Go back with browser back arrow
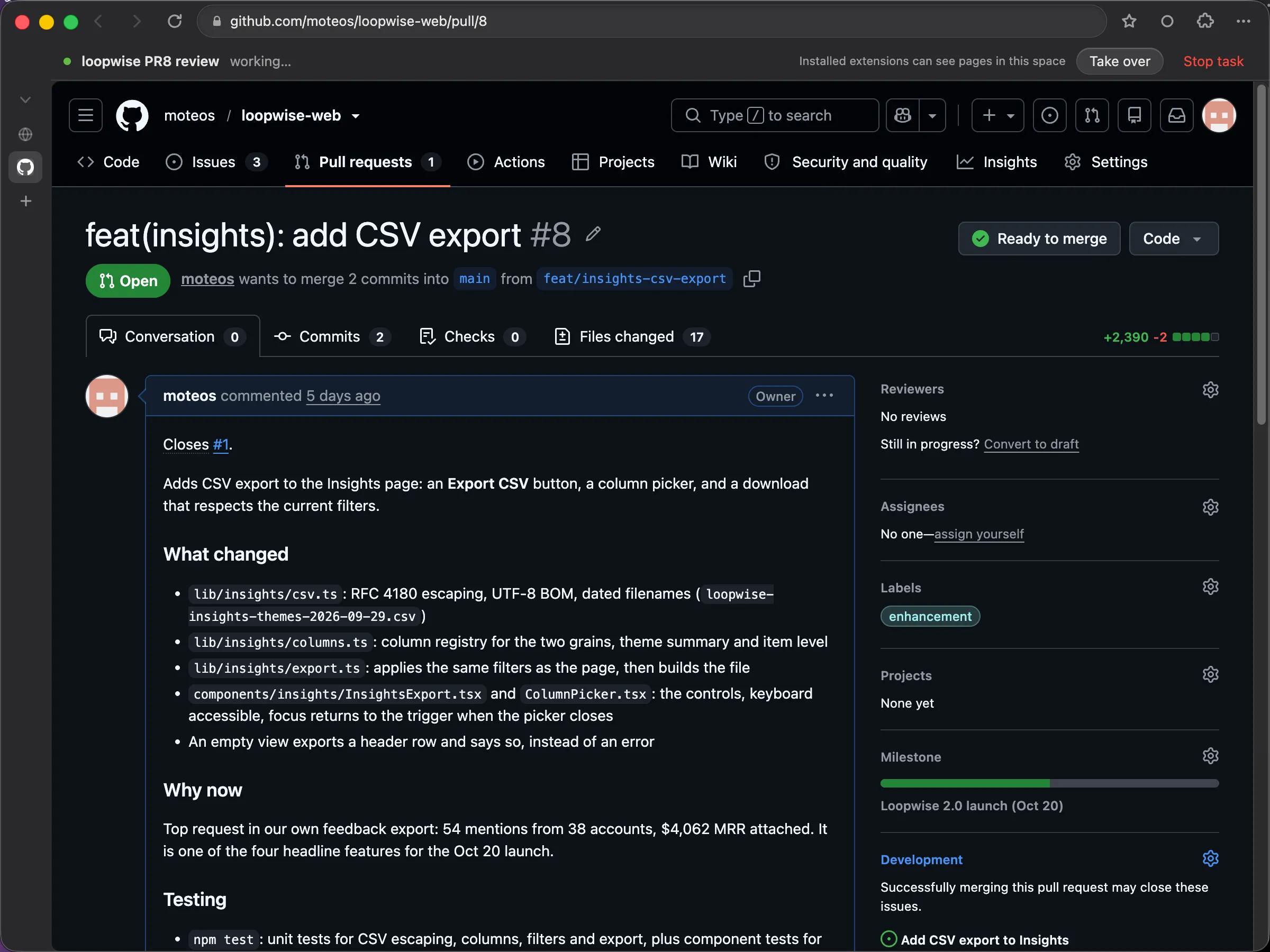 pyautogui.click(x=98, y=21)
